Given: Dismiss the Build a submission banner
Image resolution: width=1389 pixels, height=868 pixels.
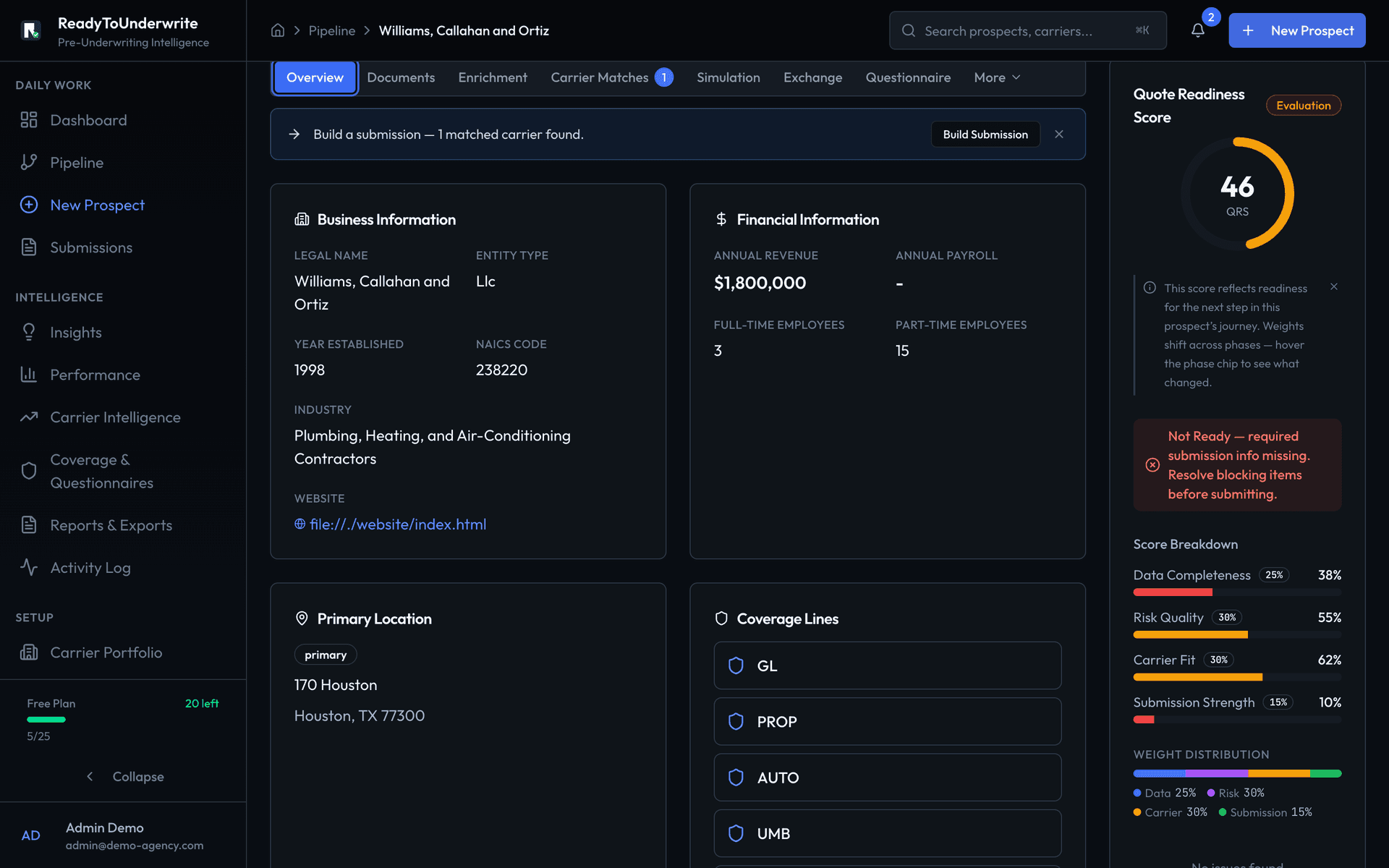Looking at the screenshot, I should (x=1059, y=135).
